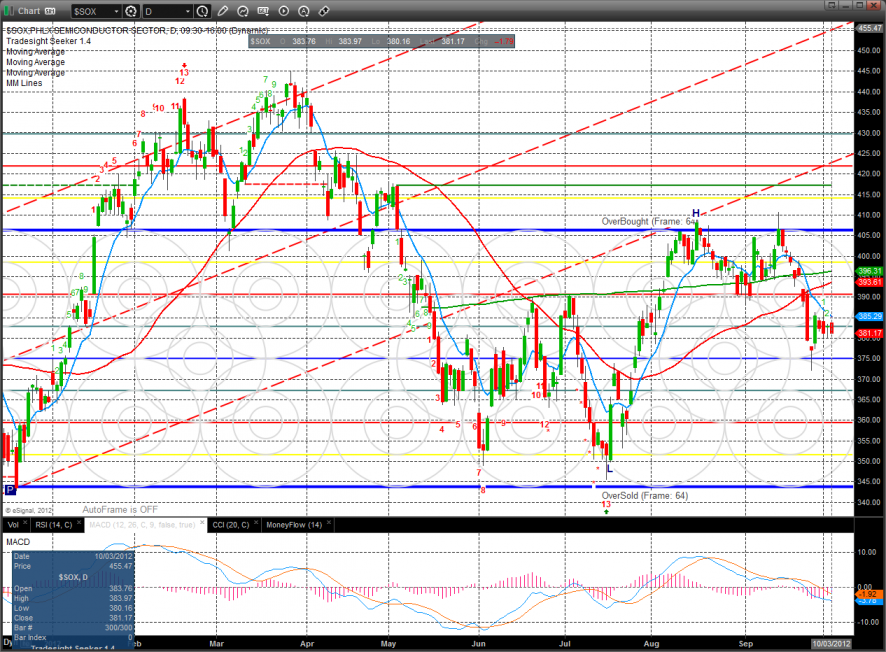Click the 385.29 blue moving average price tag
Image resolution: width=886 pixels, height=652 pixels.
870,316
